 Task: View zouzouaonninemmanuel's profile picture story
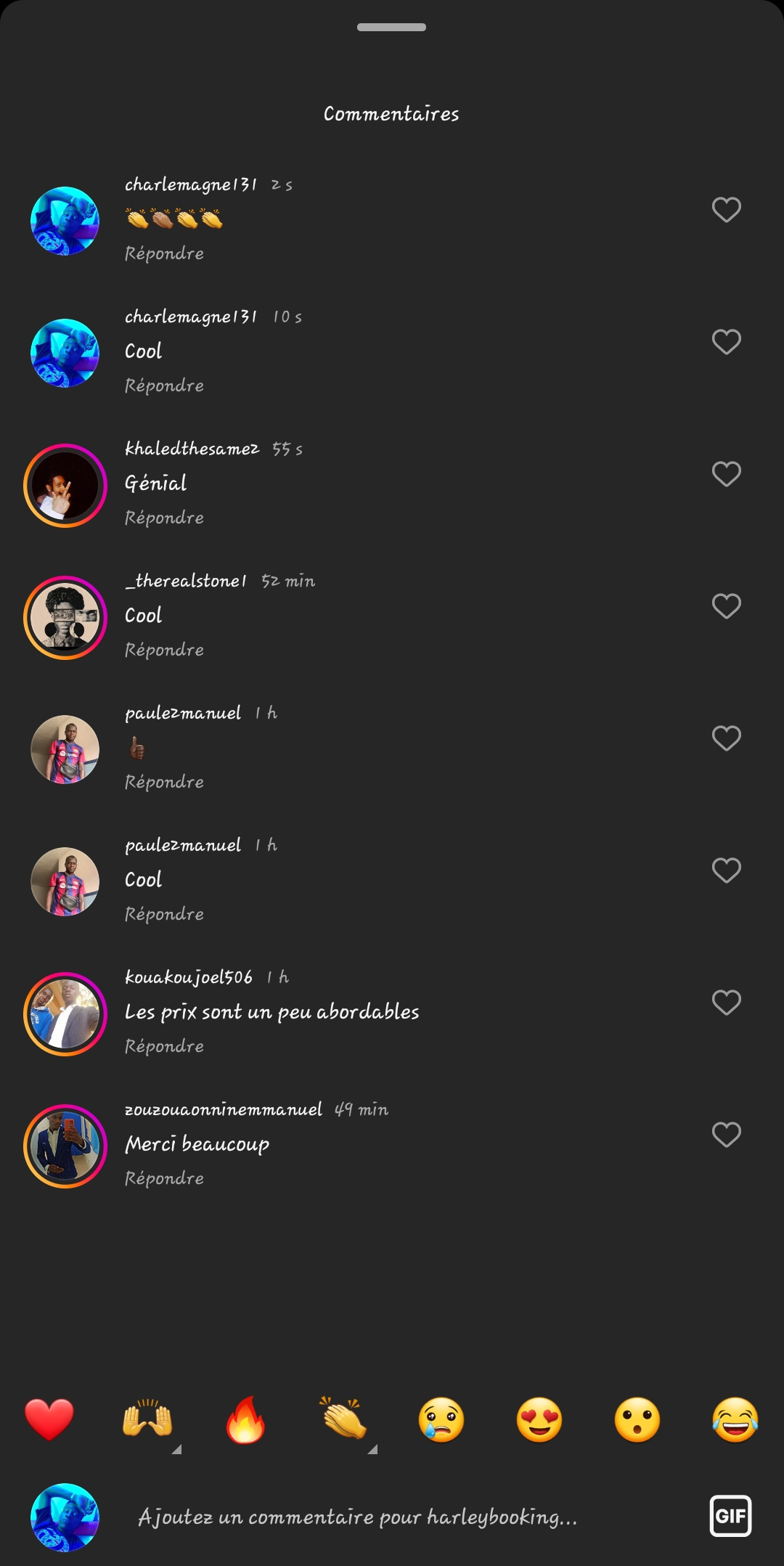(65, 1146)
